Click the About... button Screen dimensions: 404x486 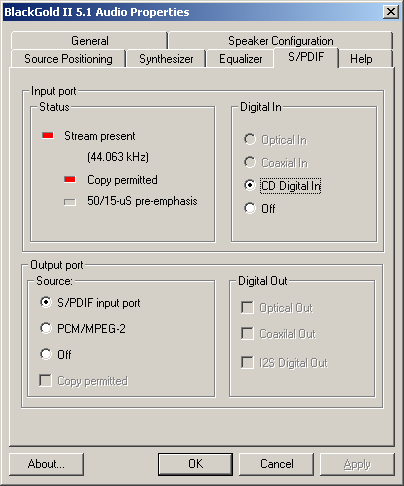[x=46, y=464]
